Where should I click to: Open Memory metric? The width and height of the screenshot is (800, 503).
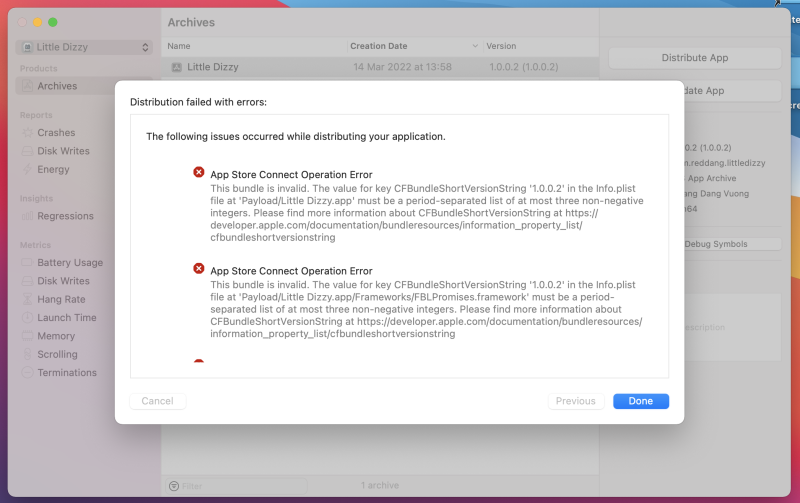tap(56, 336)
